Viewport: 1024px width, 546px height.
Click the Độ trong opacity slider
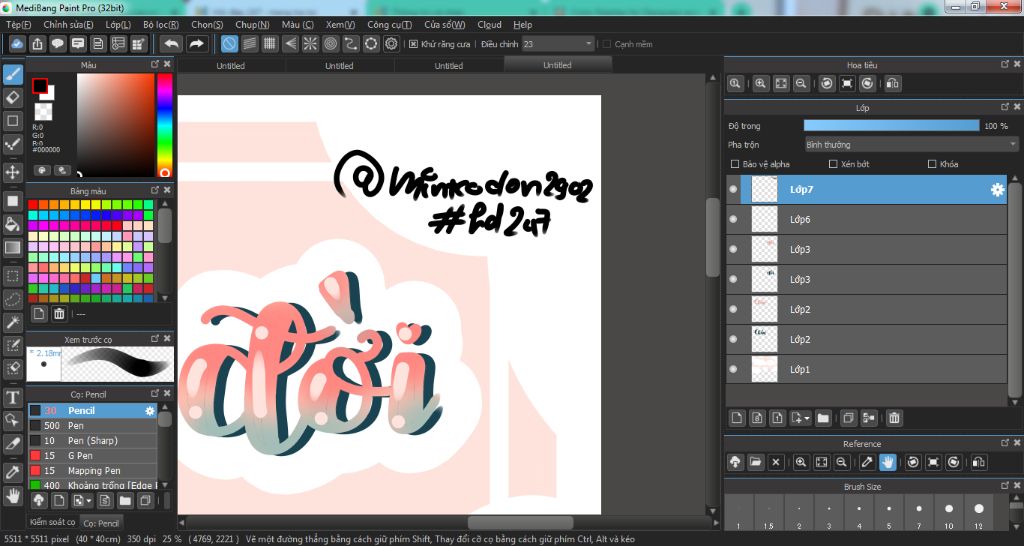point(891,126)
